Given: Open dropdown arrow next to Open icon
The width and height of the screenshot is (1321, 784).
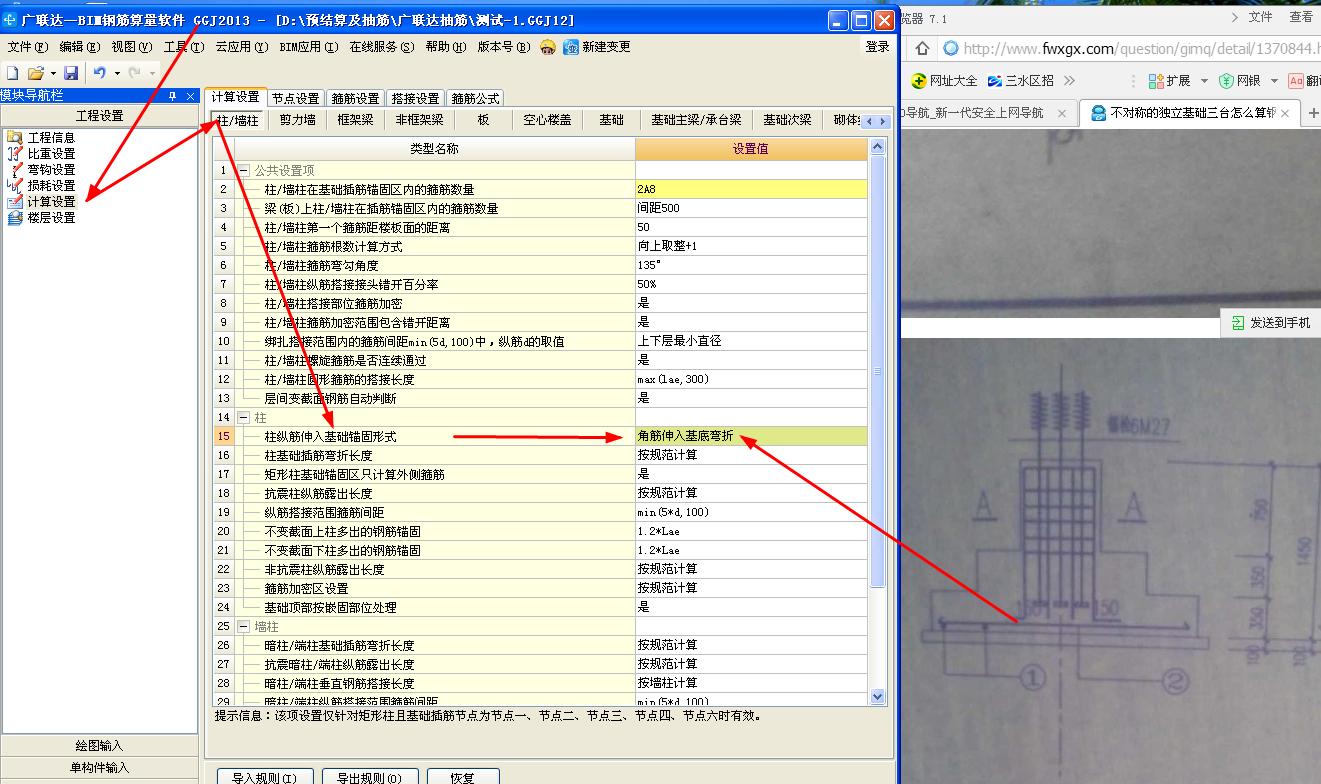Looking at the screenshot, I should tap(52, 74).
